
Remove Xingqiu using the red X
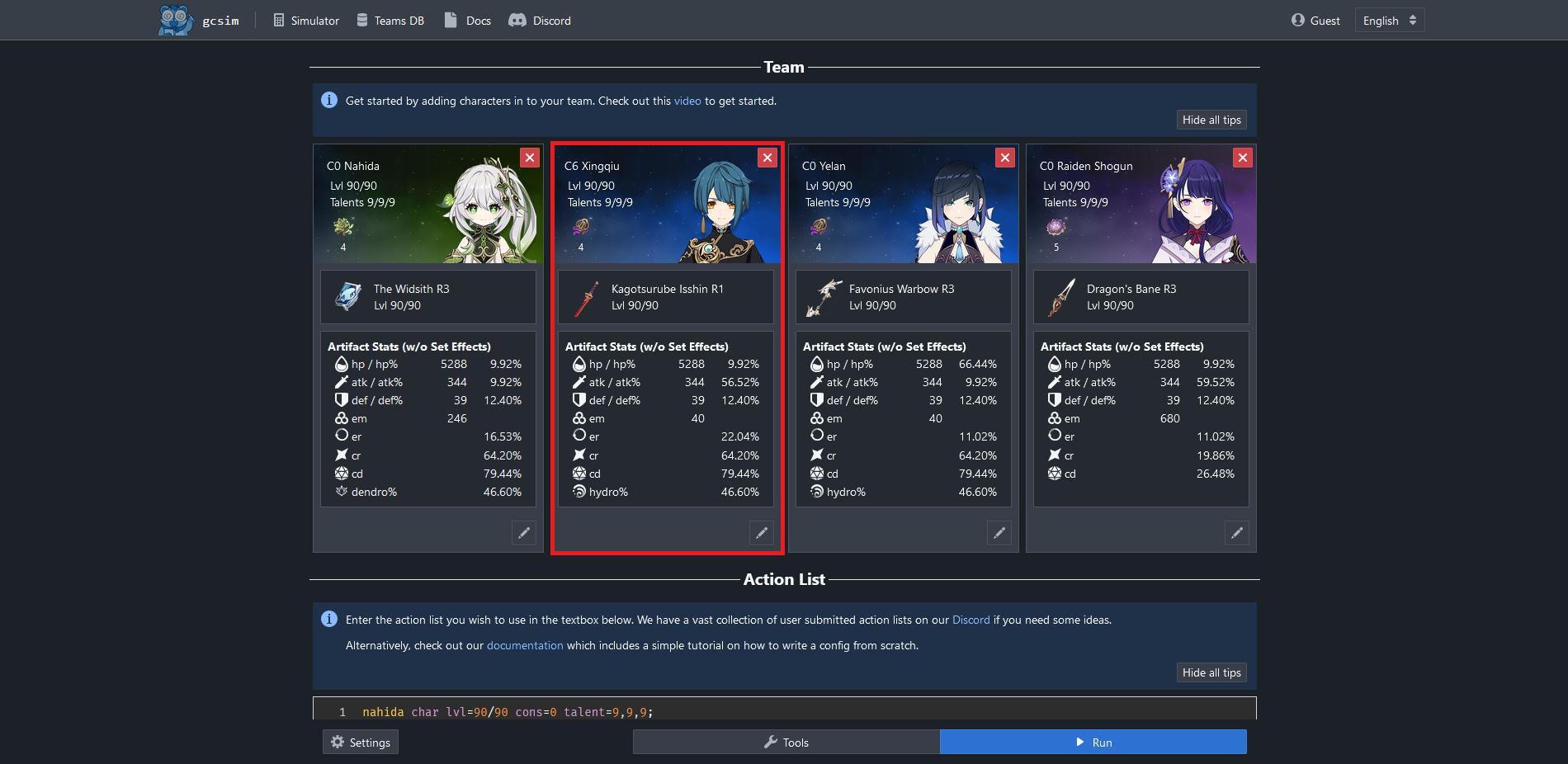[767, 158]
